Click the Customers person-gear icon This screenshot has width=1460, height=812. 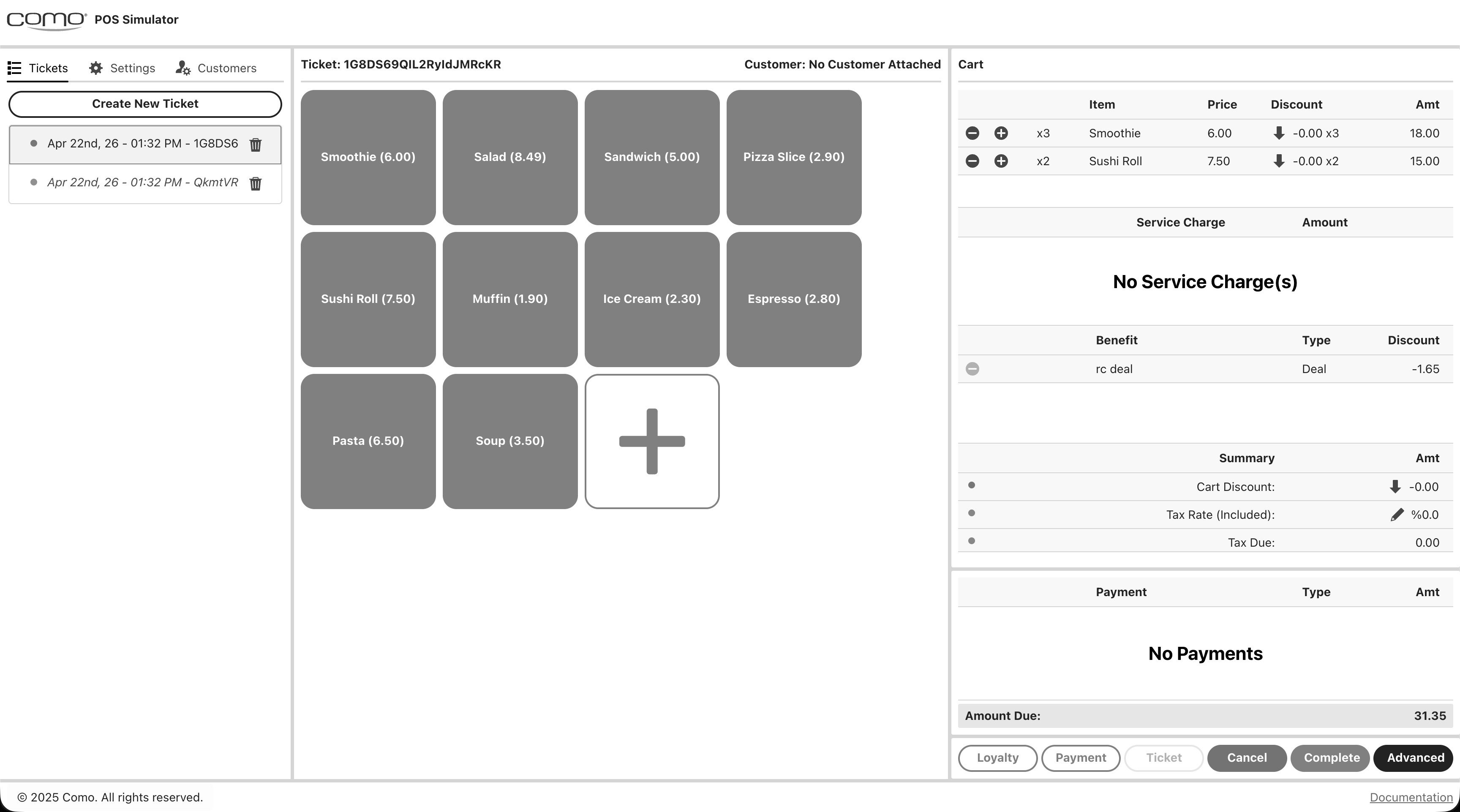(x=182, y=68)
